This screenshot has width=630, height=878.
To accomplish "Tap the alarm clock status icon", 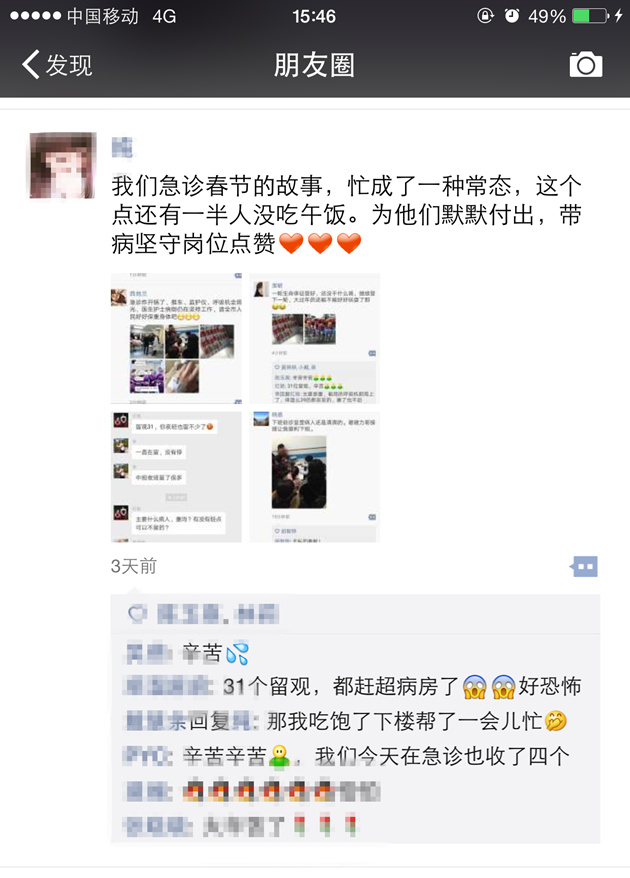I will (512, 16).
